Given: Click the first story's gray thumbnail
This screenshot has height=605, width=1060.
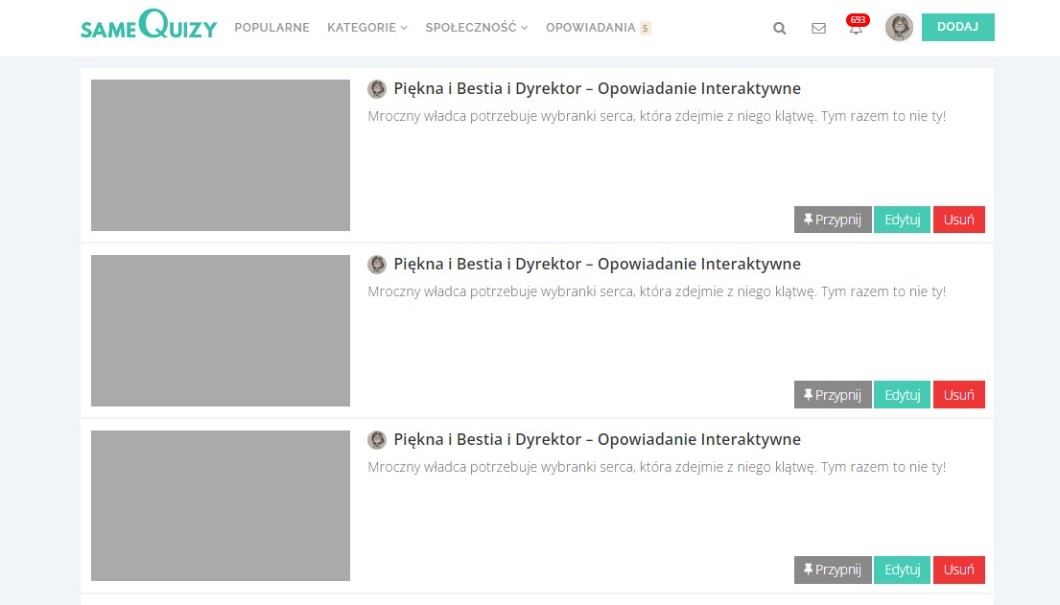Looking at the screenshot, I should [220, 155].
